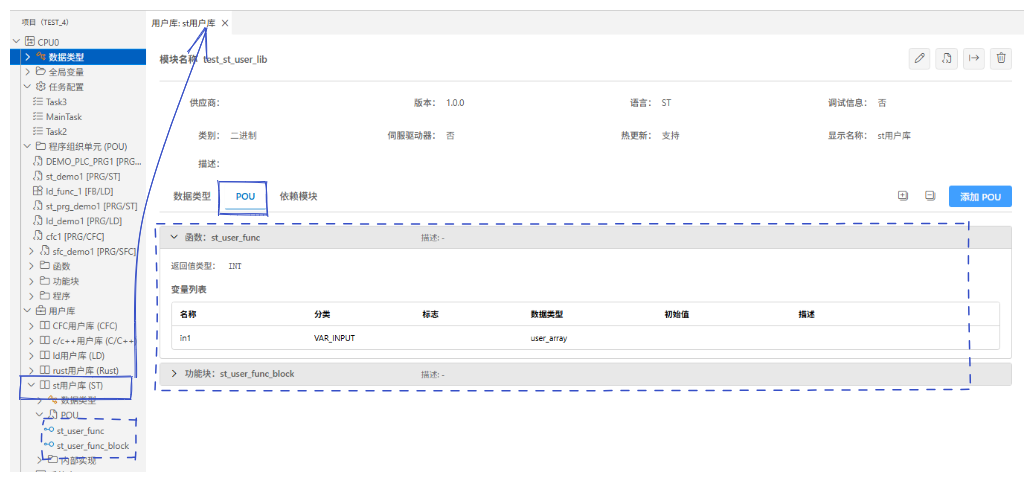Expand the CFC用户库 (CFC) chevron
Viewport: 1034px width, 482px height.
click(32, 325)
